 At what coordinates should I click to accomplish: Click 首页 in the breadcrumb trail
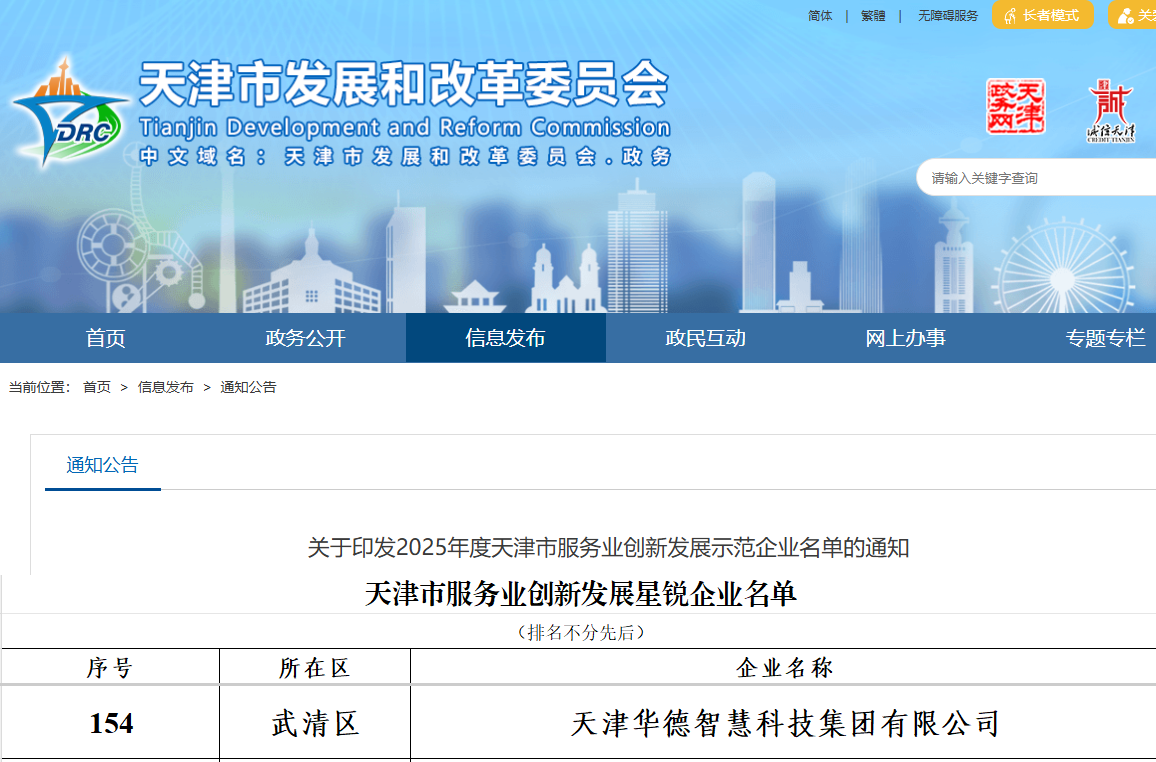click(97, 388)
